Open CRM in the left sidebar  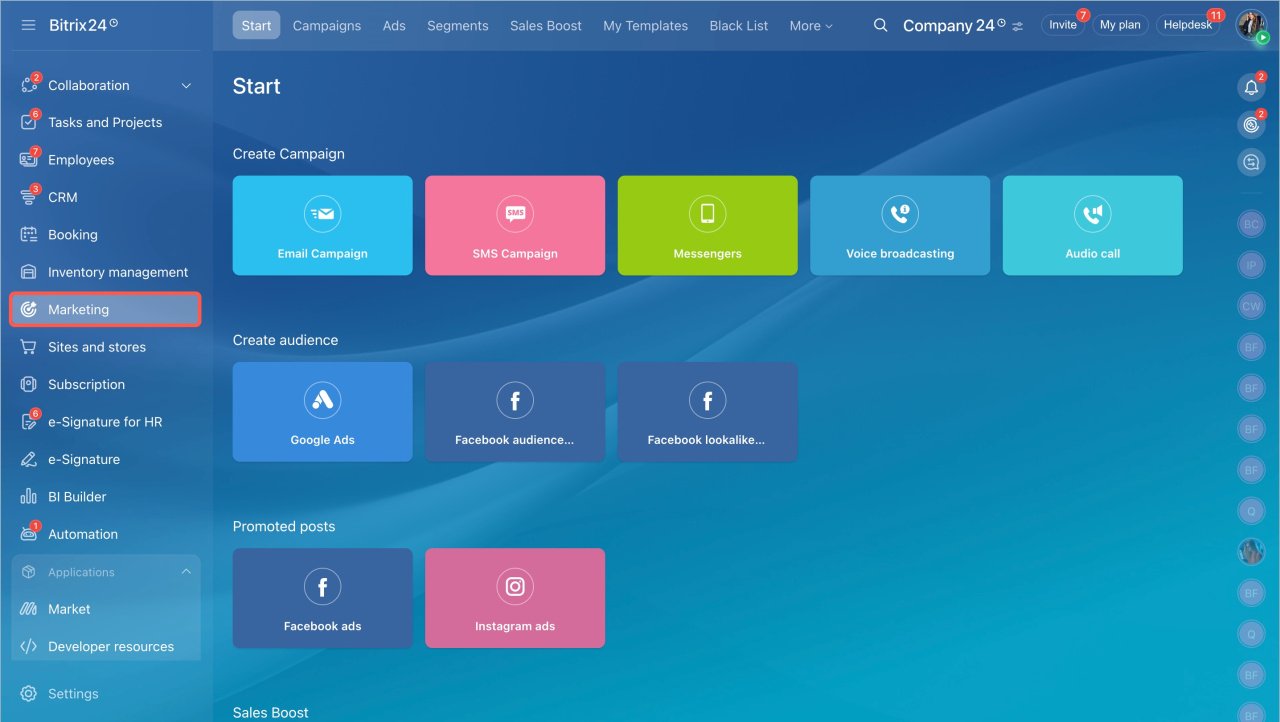click(62, 197)
